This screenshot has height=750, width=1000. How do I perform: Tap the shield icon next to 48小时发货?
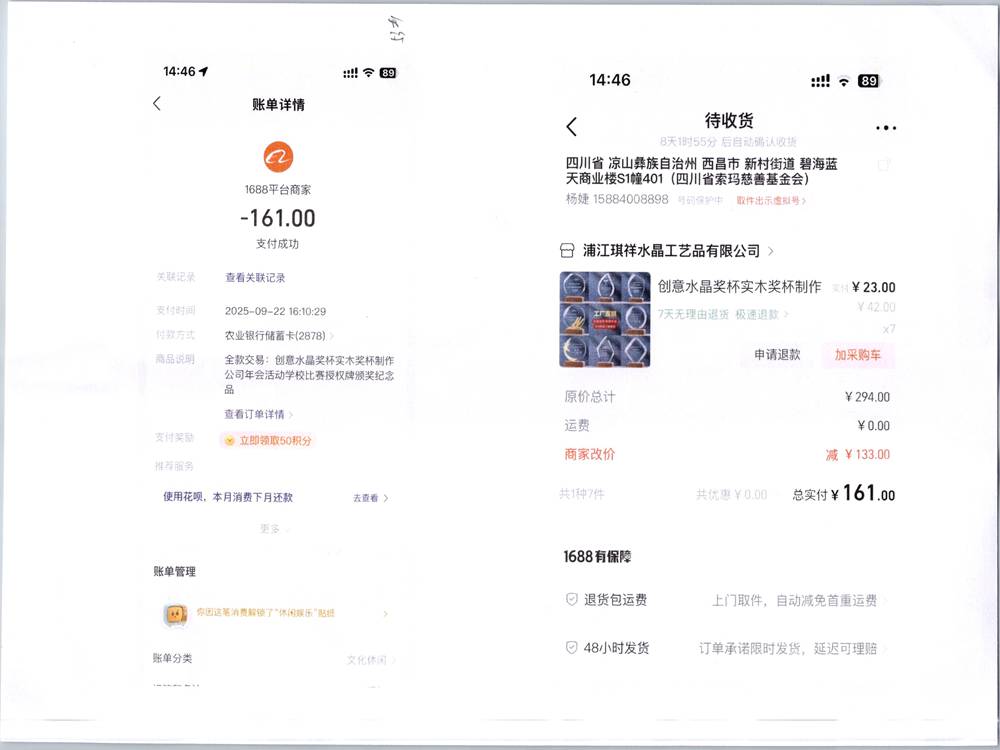click(572, 648)
